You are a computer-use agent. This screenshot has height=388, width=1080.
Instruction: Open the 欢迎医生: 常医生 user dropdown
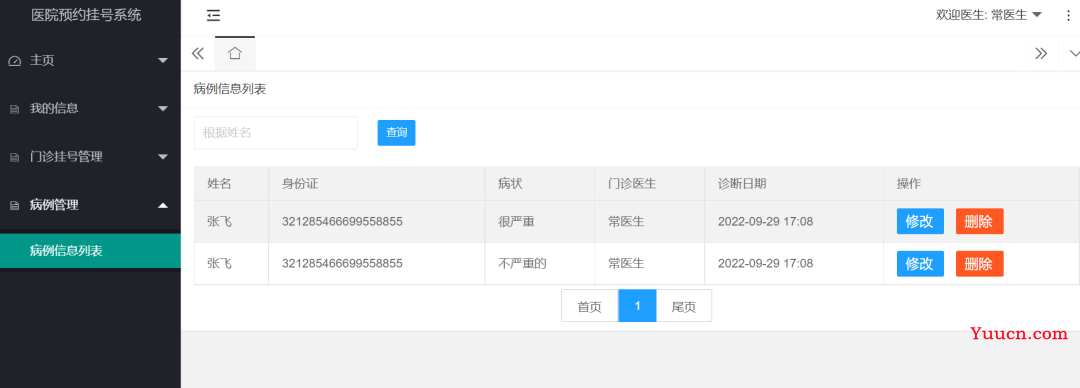(x=988, y=15)
